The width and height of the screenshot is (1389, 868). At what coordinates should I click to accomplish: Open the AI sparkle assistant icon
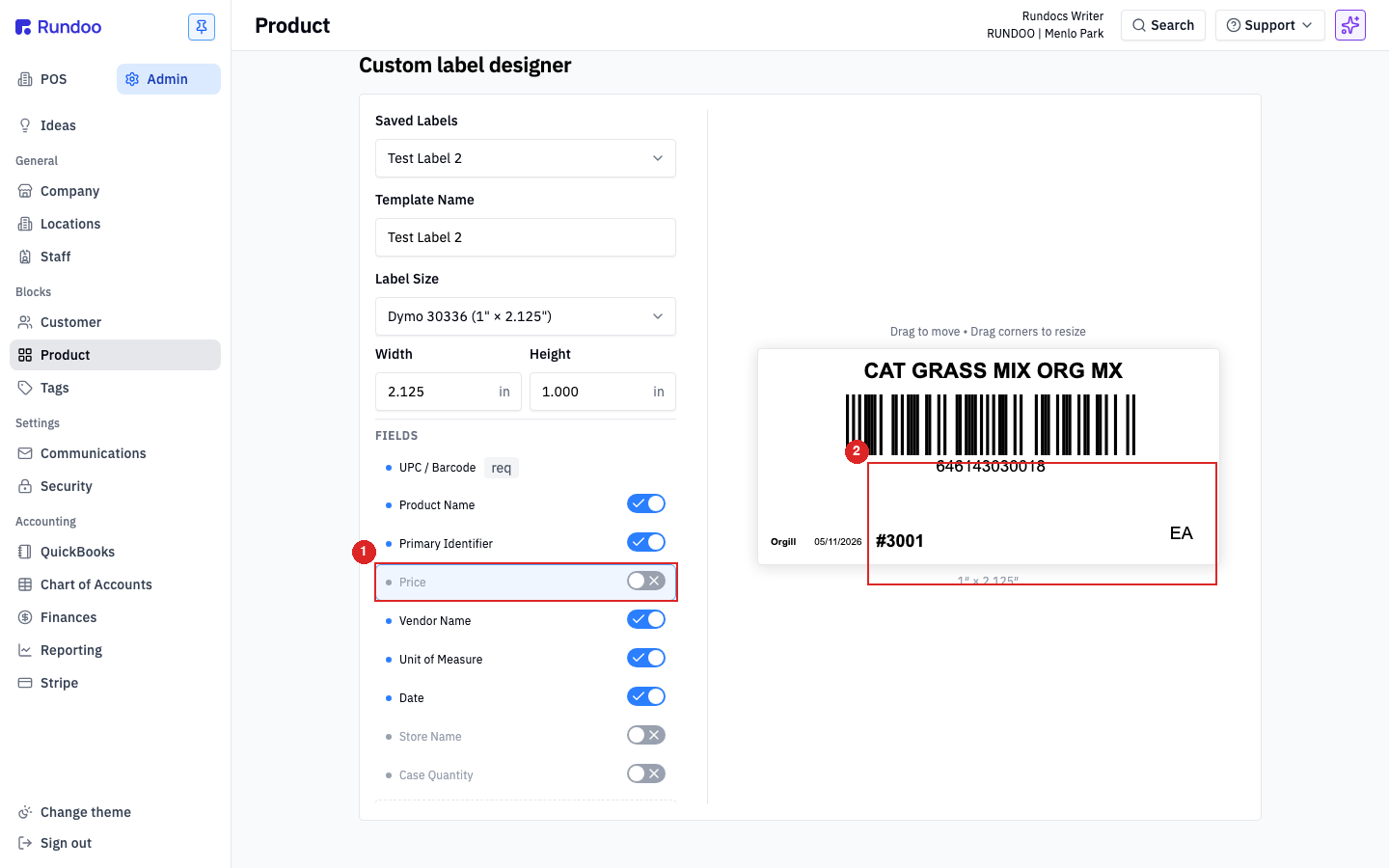tap(1350, 25)
